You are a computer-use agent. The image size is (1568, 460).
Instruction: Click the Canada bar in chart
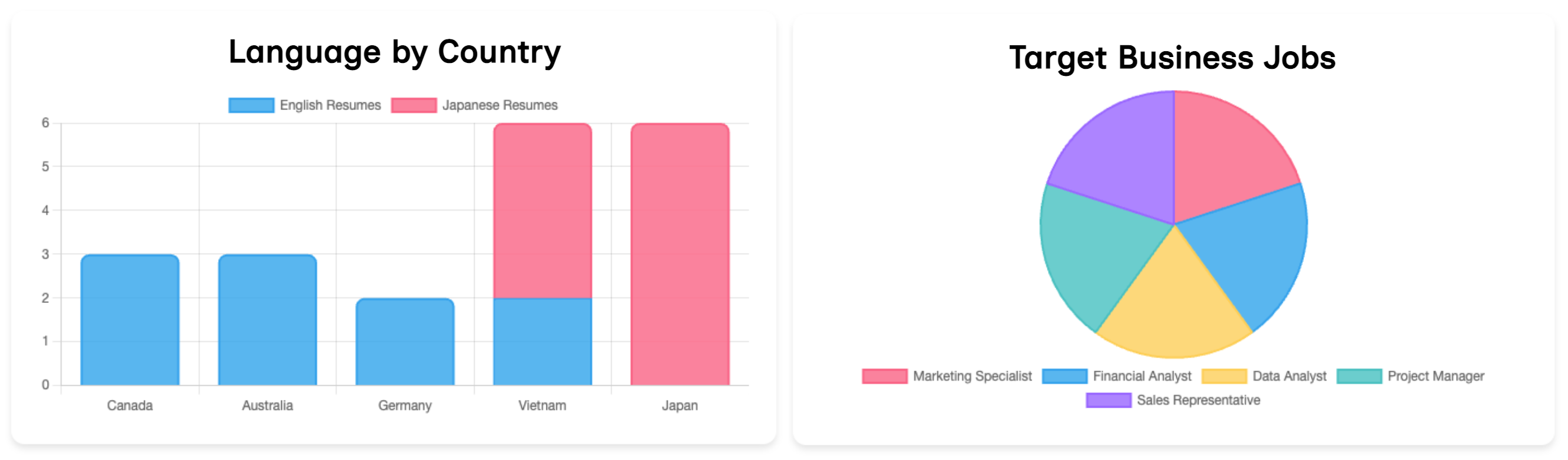[129, 320]
